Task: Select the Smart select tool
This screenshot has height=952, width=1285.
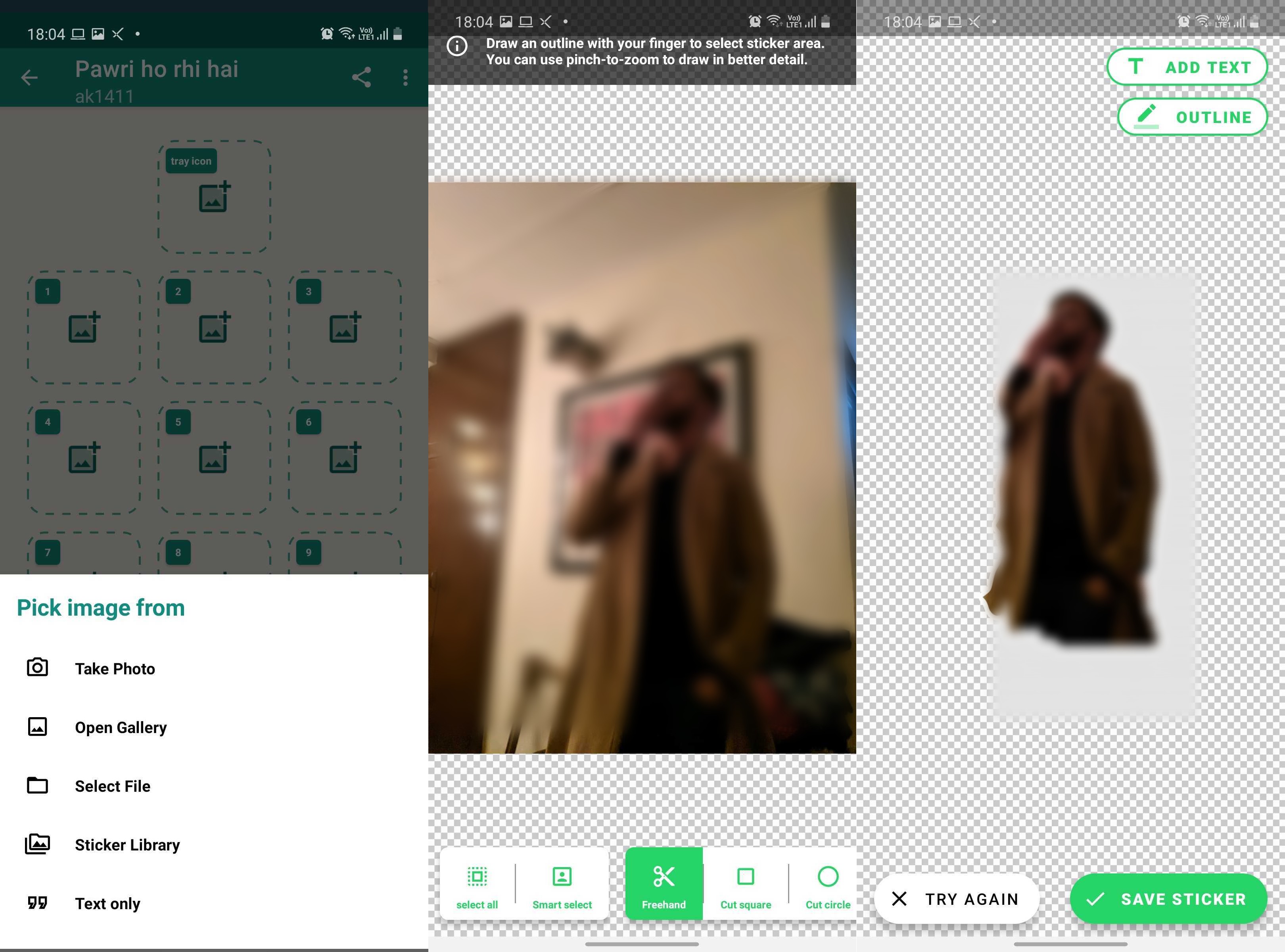Action: [561, 885]
